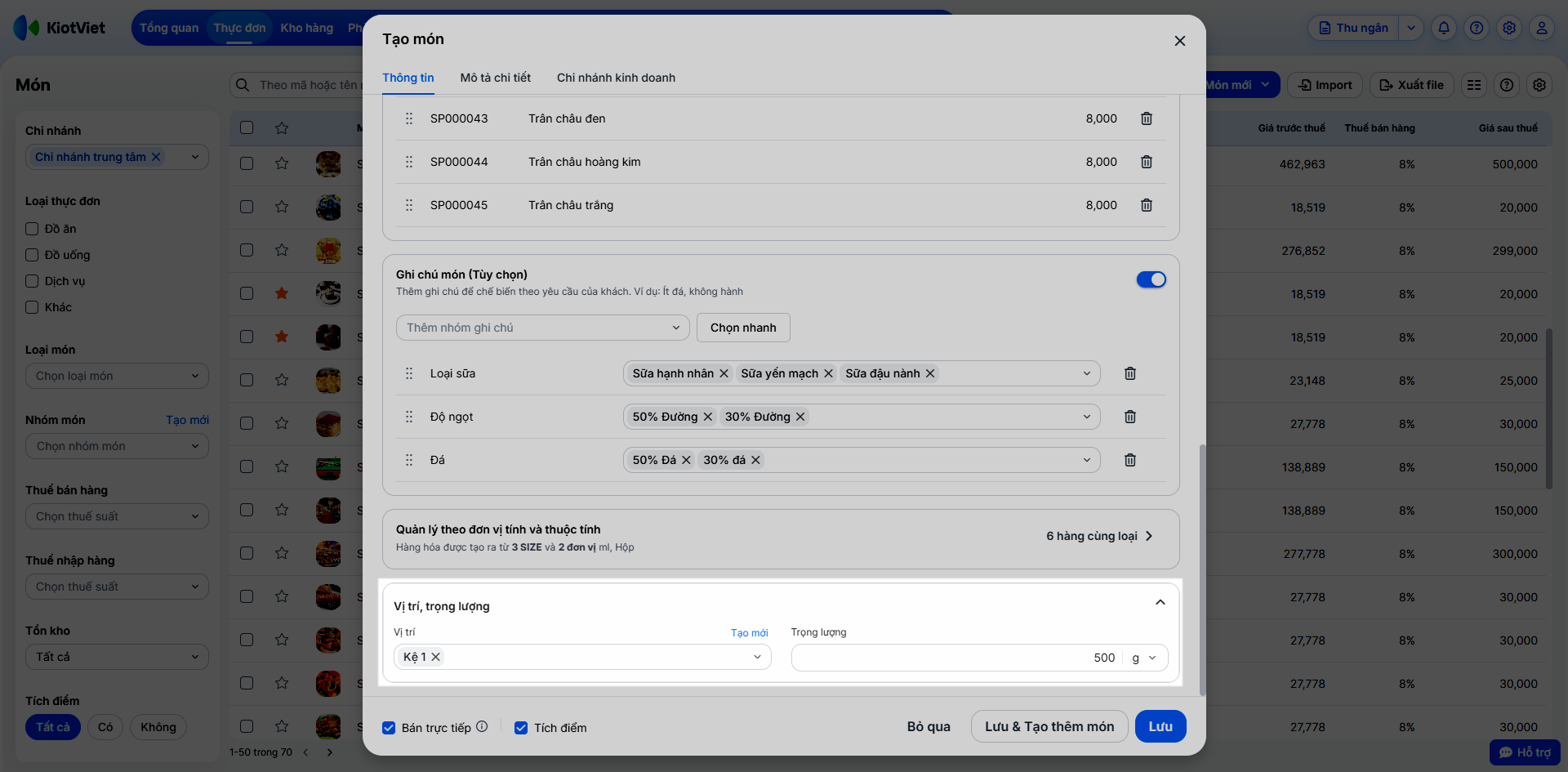Expand the Đá options dropdown
This screenshot has height=772, width=1568.
click(1087, 460)
